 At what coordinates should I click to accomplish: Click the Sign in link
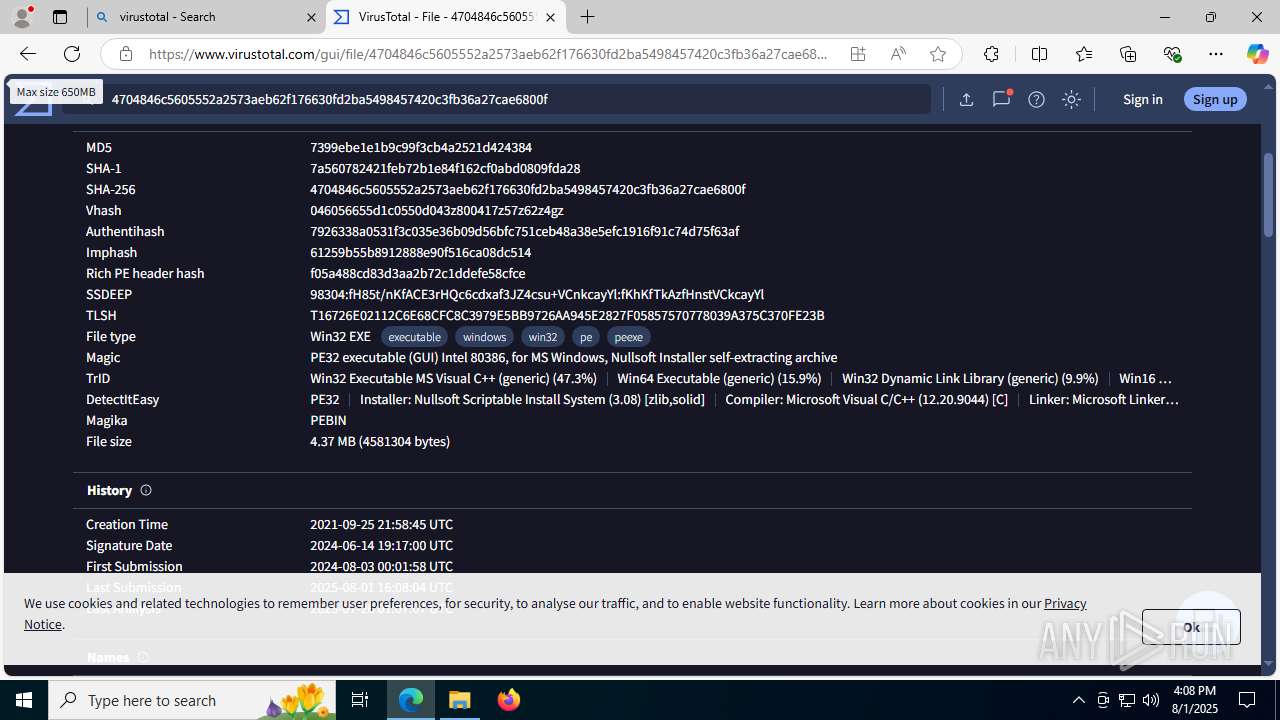point(1142,99)
